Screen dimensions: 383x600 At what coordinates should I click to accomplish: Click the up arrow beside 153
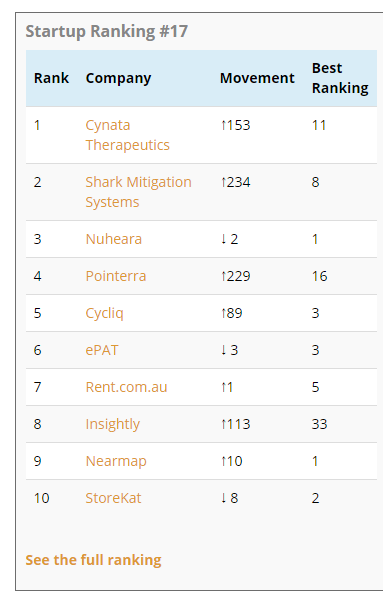pos(223,125)
